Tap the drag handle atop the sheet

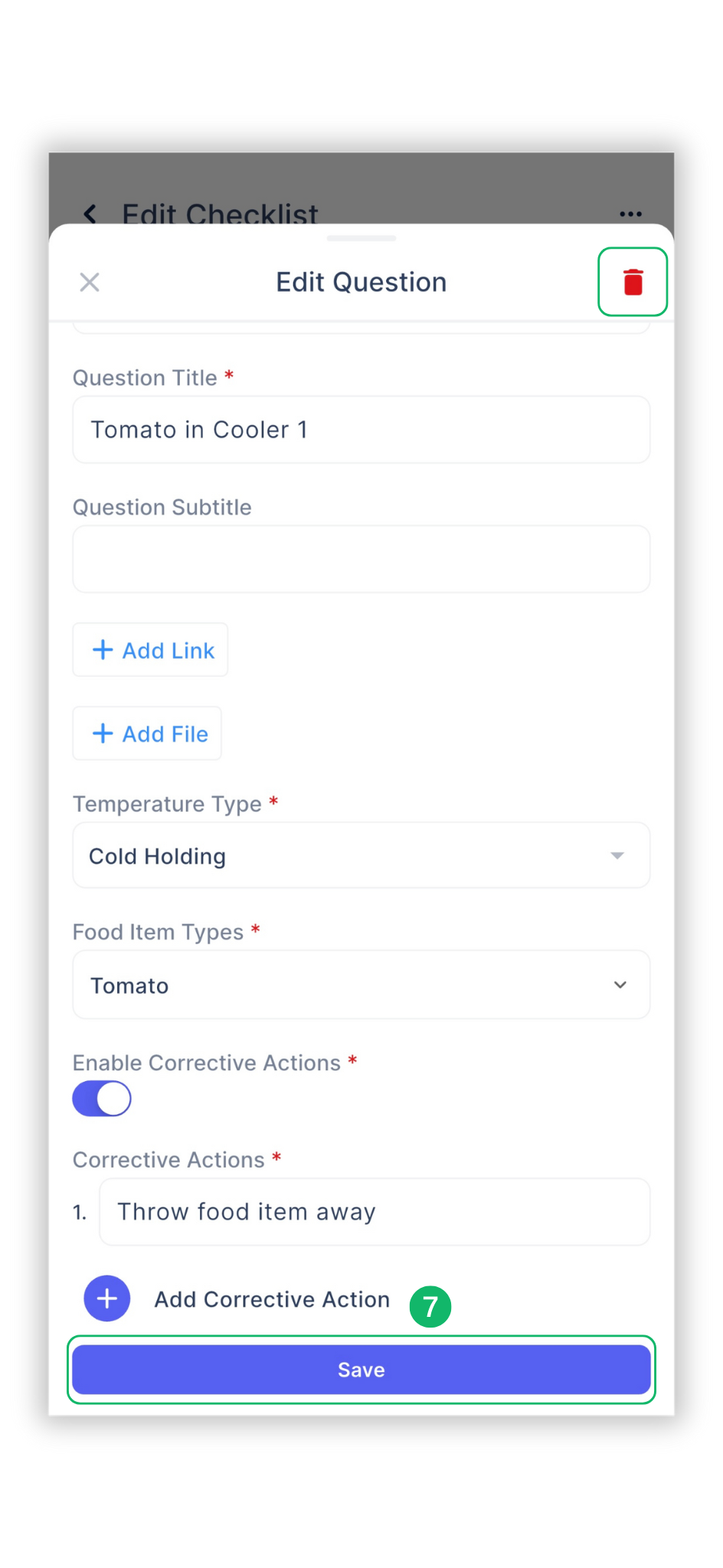point(361,239)
